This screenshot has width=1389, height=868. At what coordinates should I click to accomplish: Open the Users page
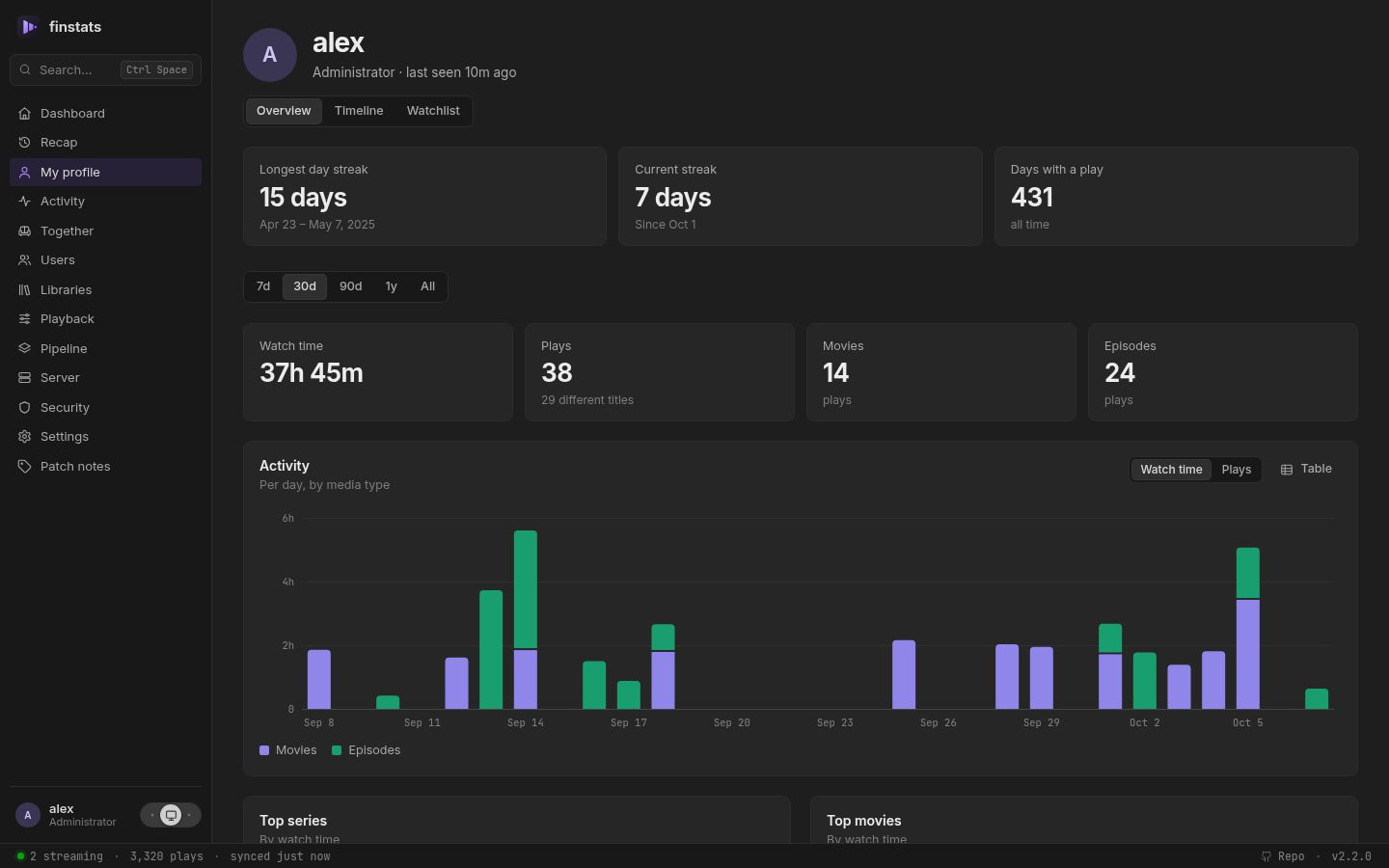pos(105,260)
